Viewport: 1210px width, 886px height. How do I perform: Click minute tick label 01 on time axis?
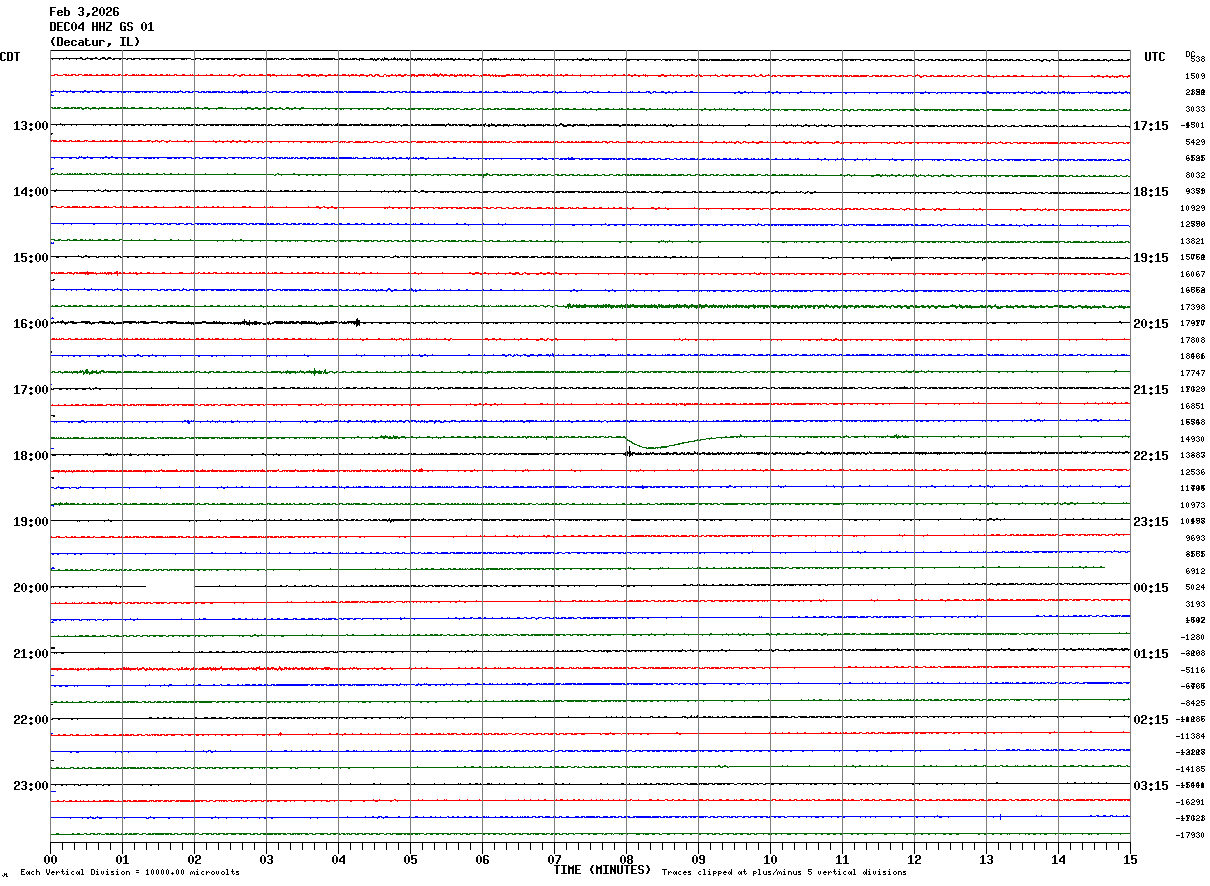click(122, 859)
